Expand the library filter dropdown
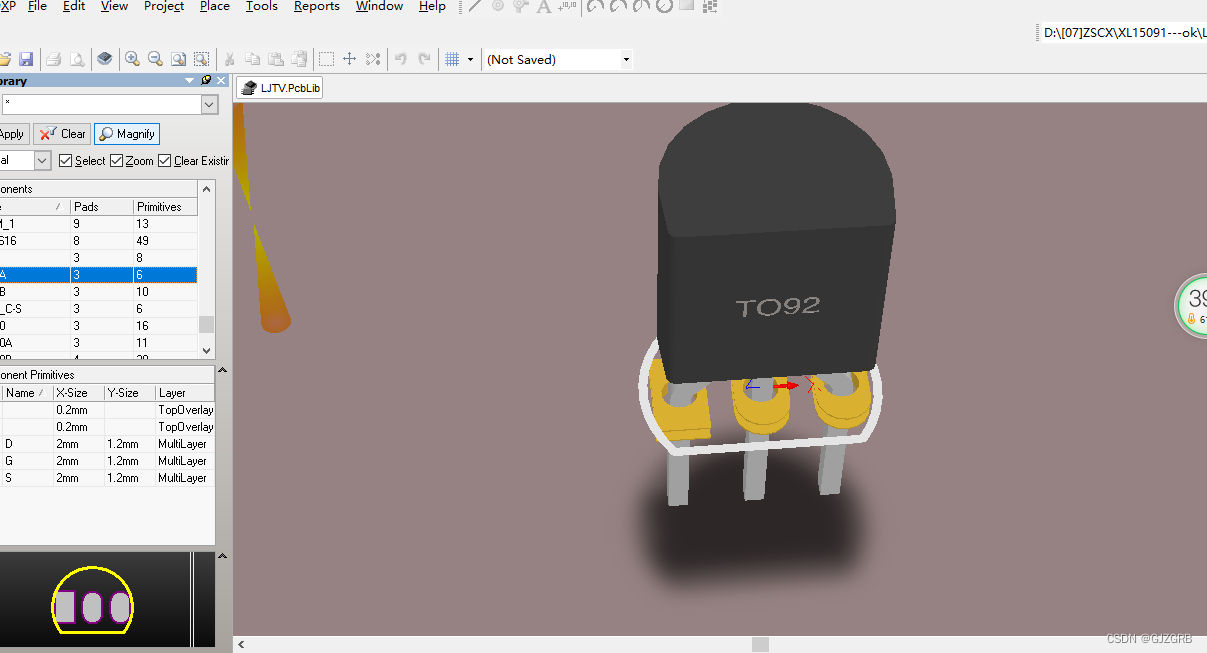Screen dimensions: 1207x653 point(208,104)
